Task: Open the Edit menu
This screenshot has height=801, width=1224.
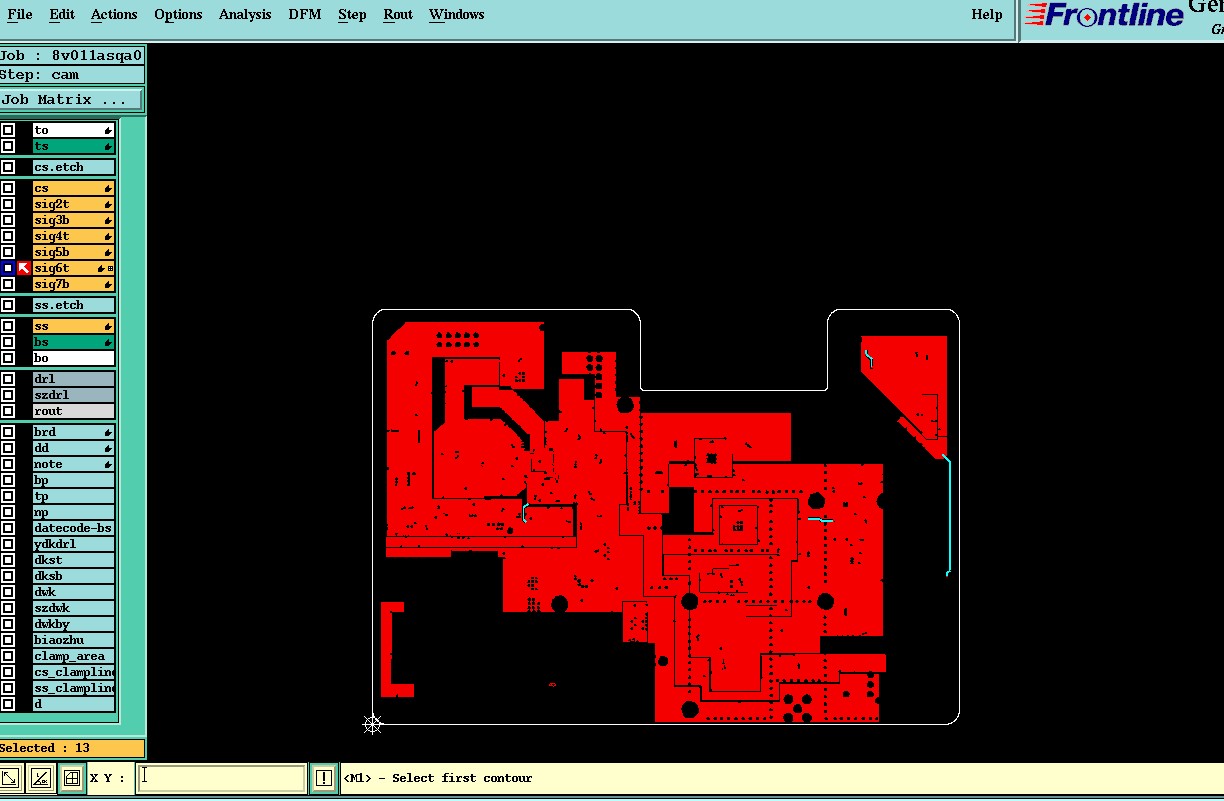Action: tap(62, 14)
